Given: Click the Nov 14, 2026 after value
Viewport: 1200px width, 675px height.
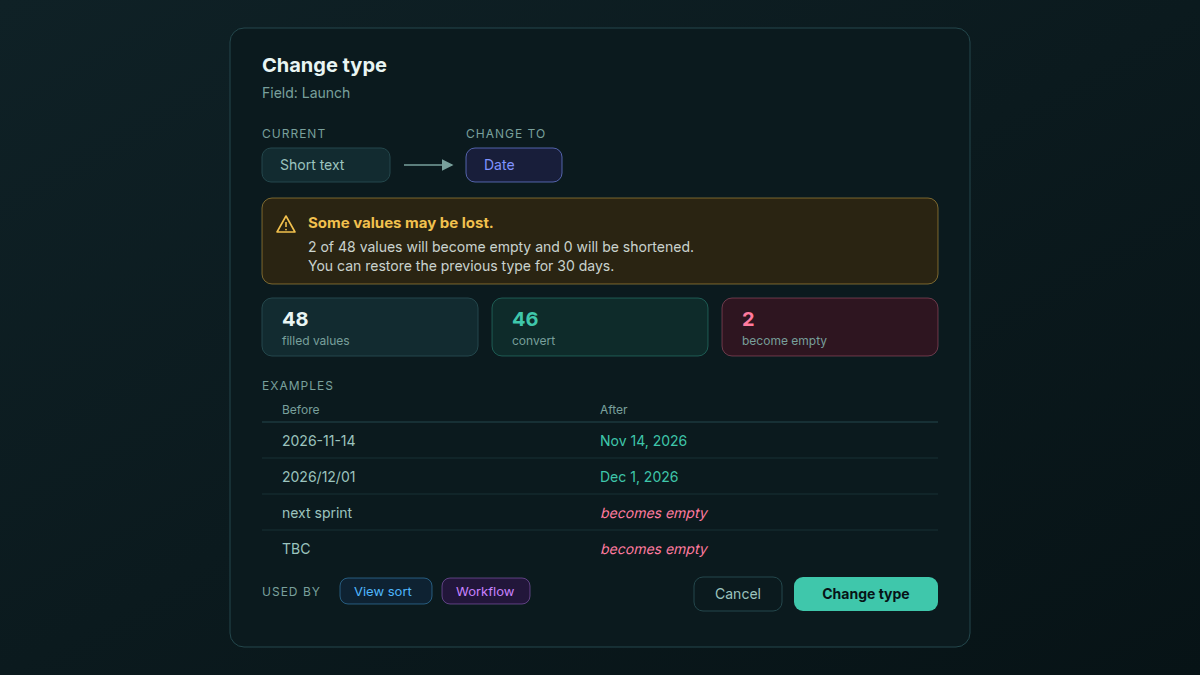Looking at the screenshot, I should (x=643, y=441).
